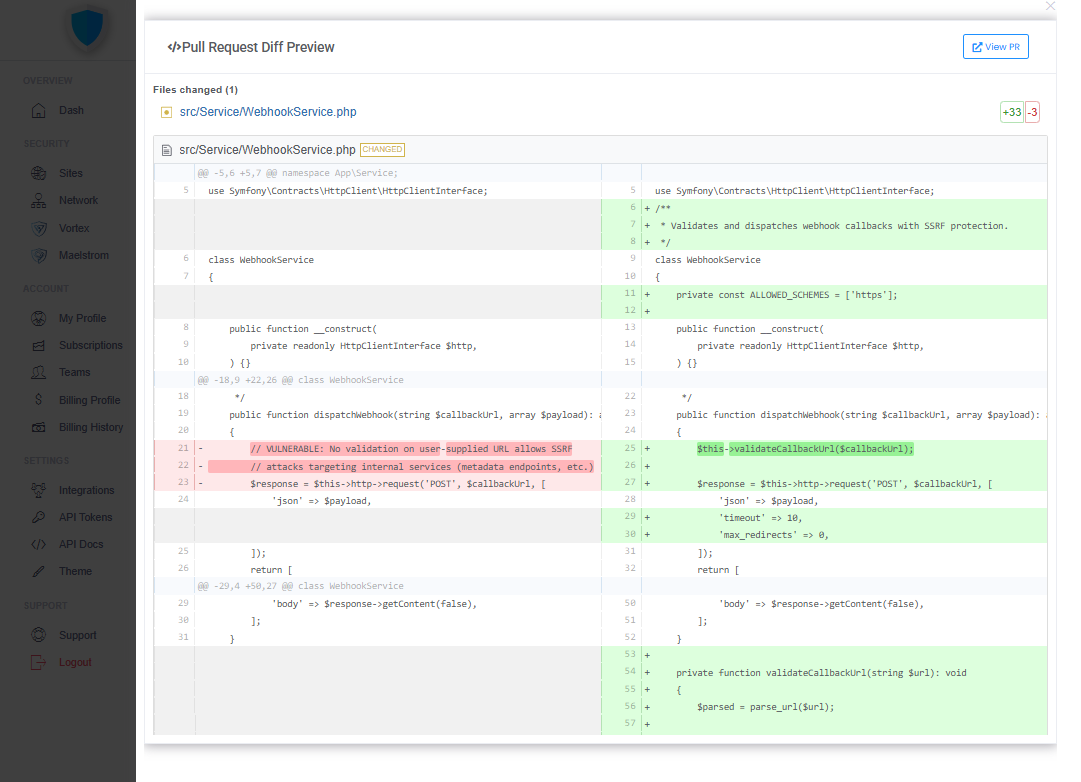
Task: Open the Maelstrom scanner
Action: tap(84, 255)
